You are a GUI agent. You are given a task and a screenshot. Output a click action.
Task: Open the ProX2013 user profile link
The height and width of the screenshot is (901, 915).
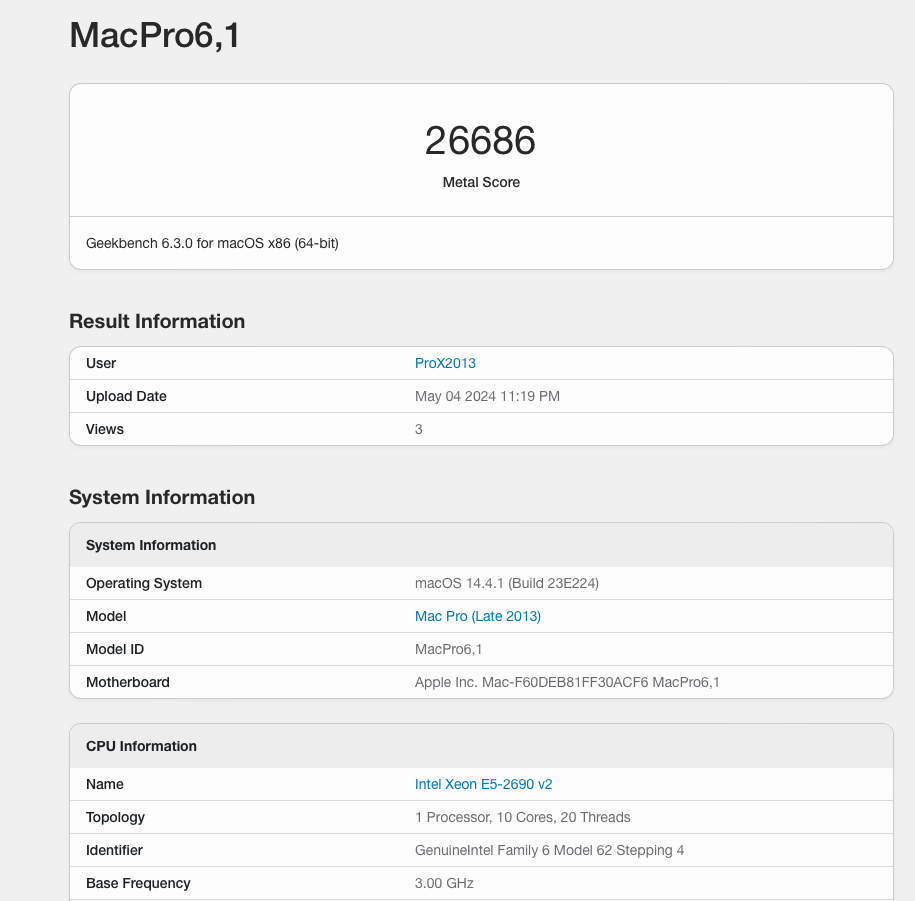(445, 363)
